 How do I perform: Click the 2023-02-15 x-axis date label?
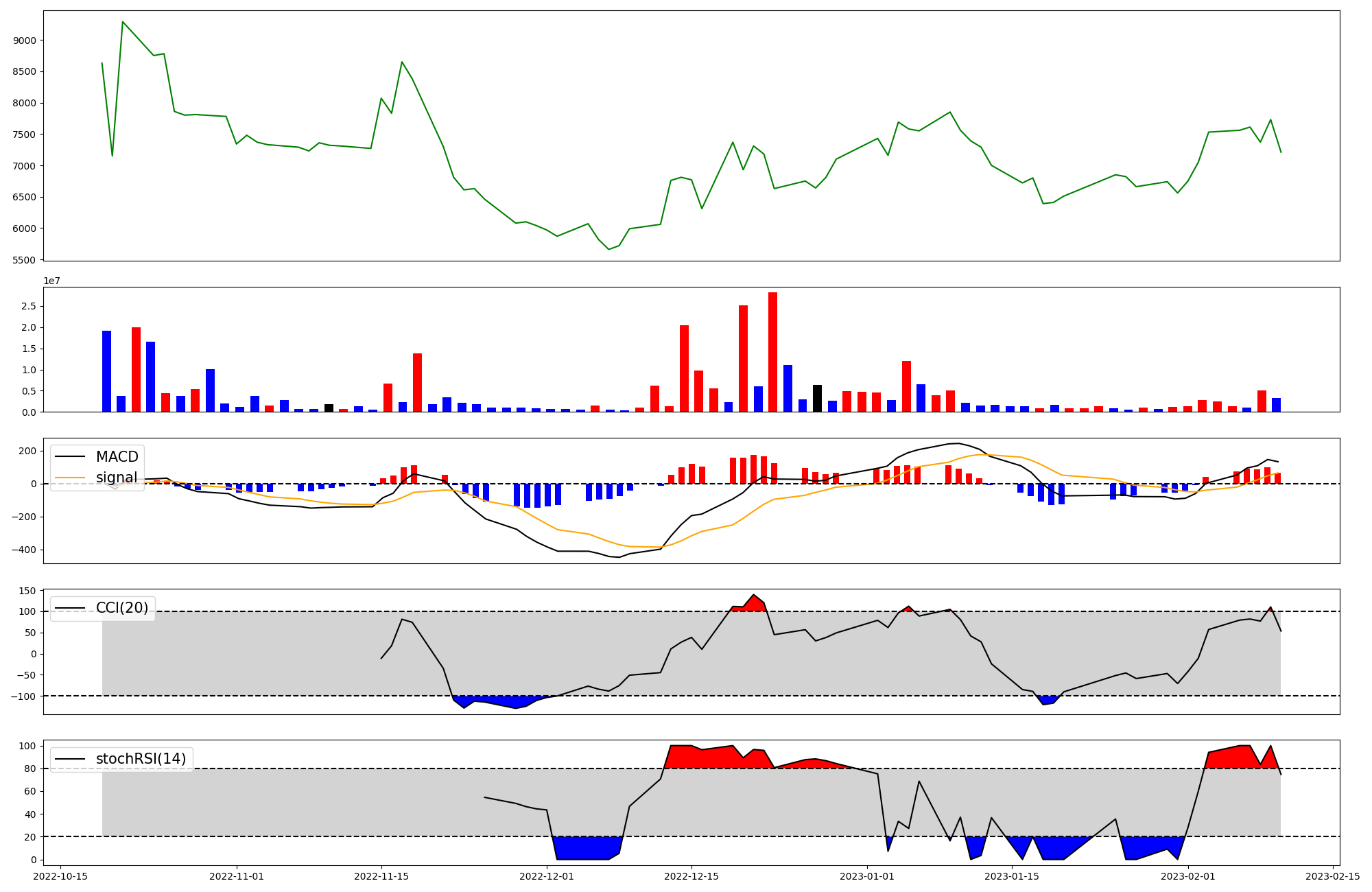(x=1332, y=876)
